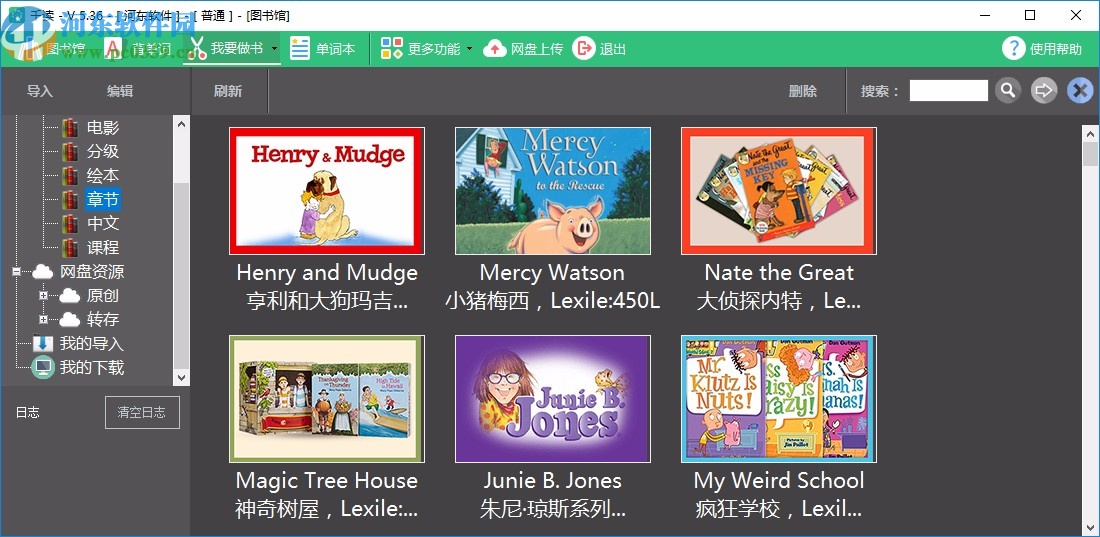The height and width of the screenshot is (537, 1100).
Task: Click the book icon beside 电影
Action: pos(70,128)
